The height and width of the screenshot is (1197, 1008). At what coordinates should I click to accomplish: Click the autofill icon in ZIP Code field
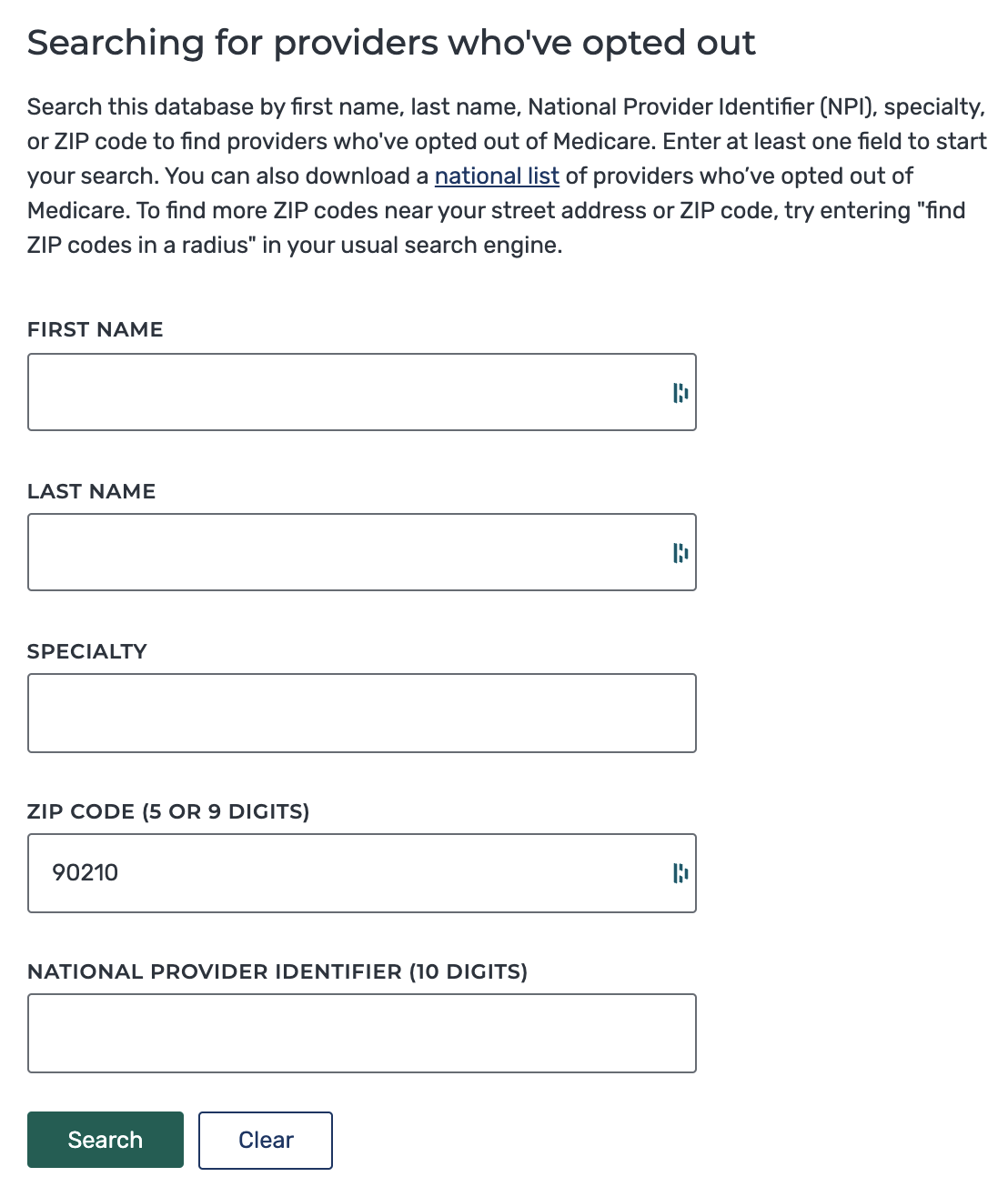[x=682, y=872]
